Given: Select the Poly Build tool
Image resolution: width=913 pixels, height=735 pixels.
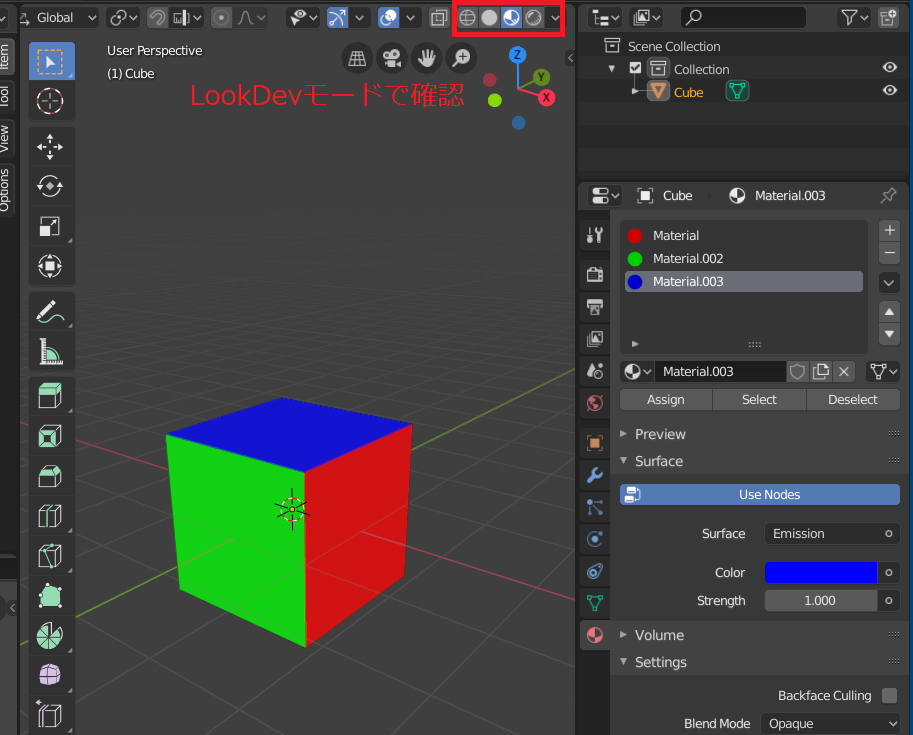Looking at the screenshot, I should [x=50, y=596].
